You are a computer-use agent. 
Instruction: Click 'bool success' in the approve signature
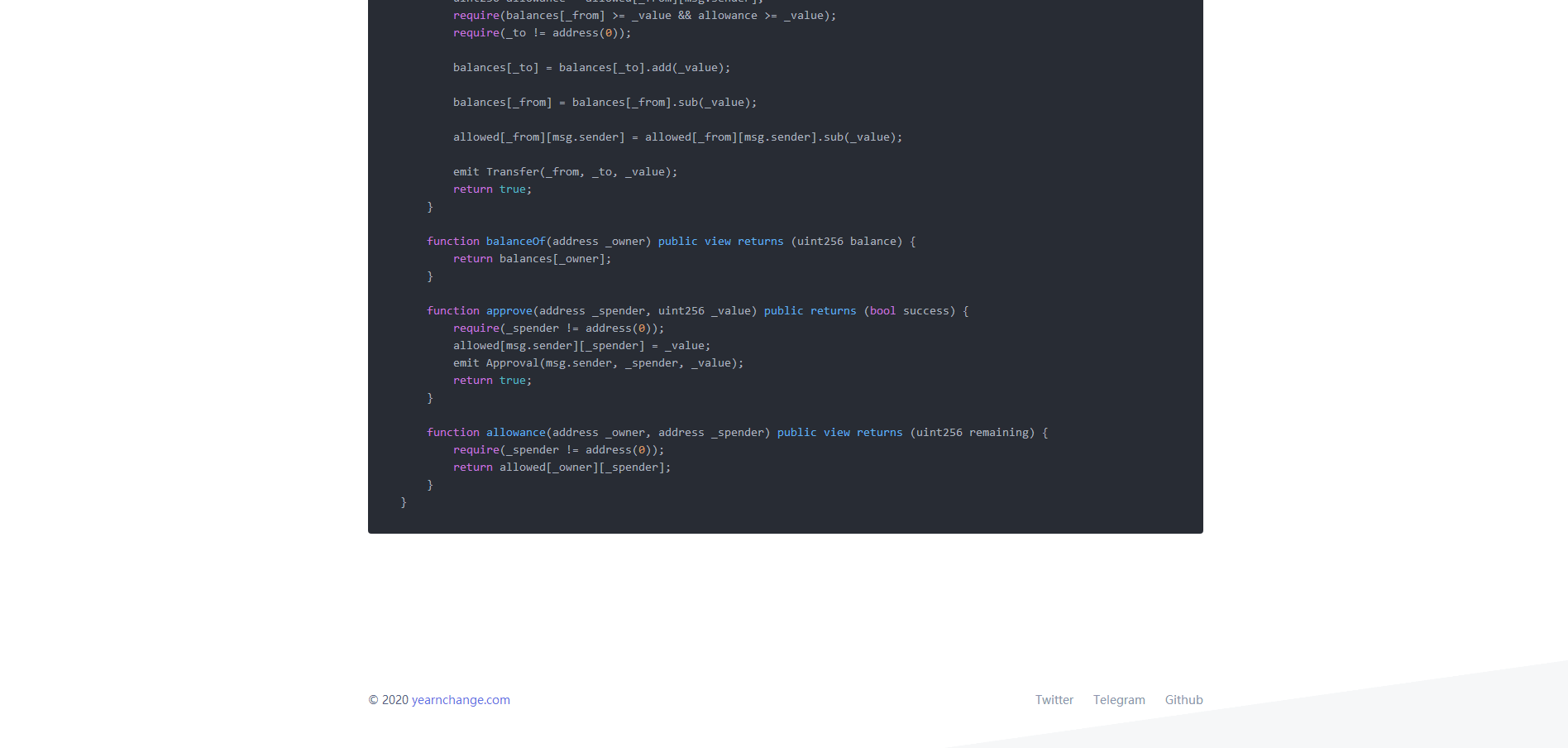click(x=909, y=311)
